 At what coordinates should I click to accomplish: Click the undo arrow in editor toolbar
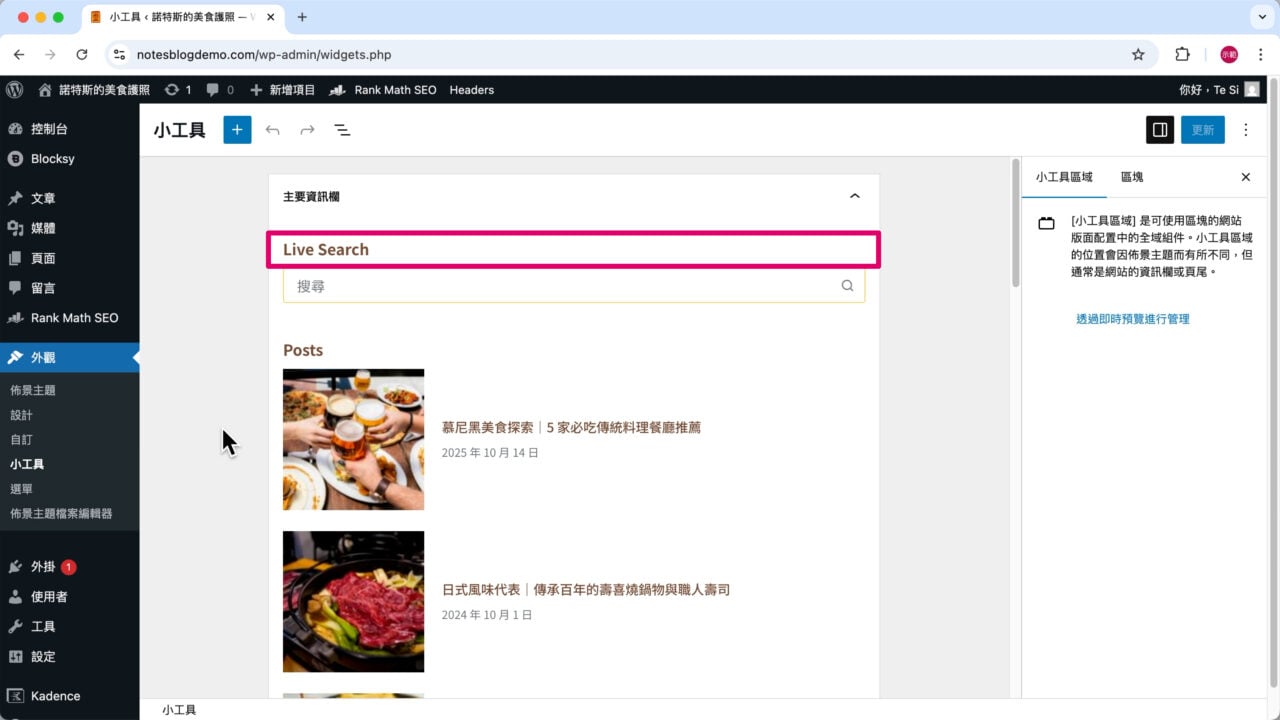click(272, 130)
